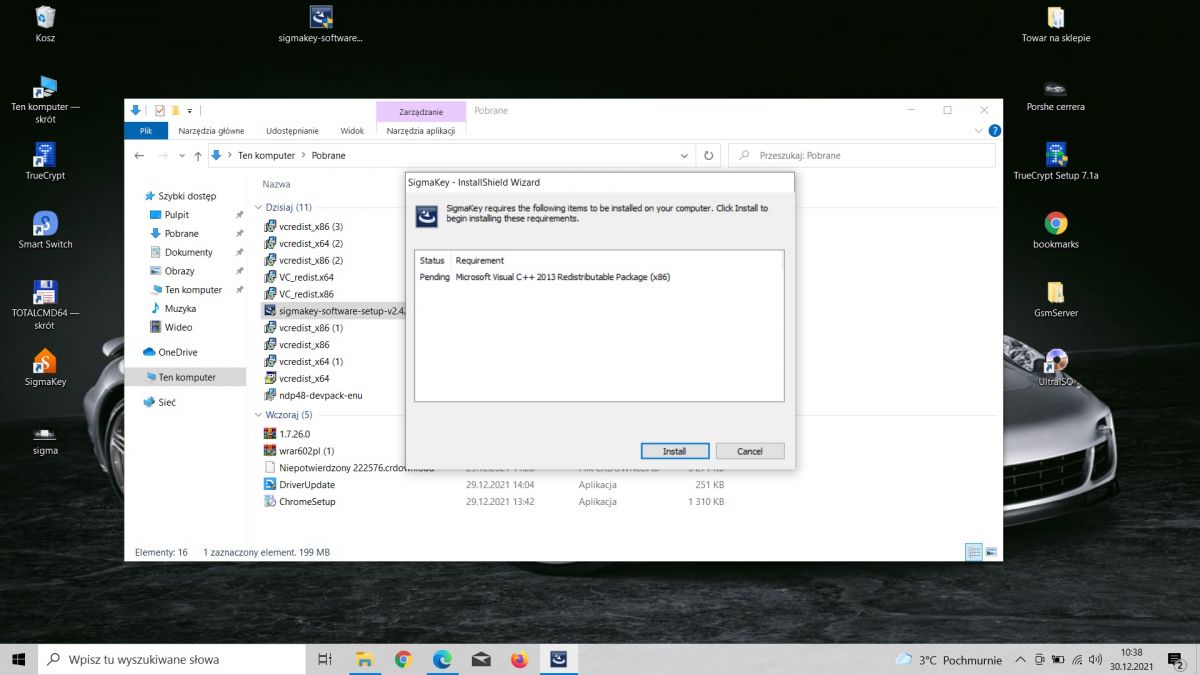Switch Explorer to large icons view
The height and width of the screenshot is (675, 1200).
click(990, 552)
